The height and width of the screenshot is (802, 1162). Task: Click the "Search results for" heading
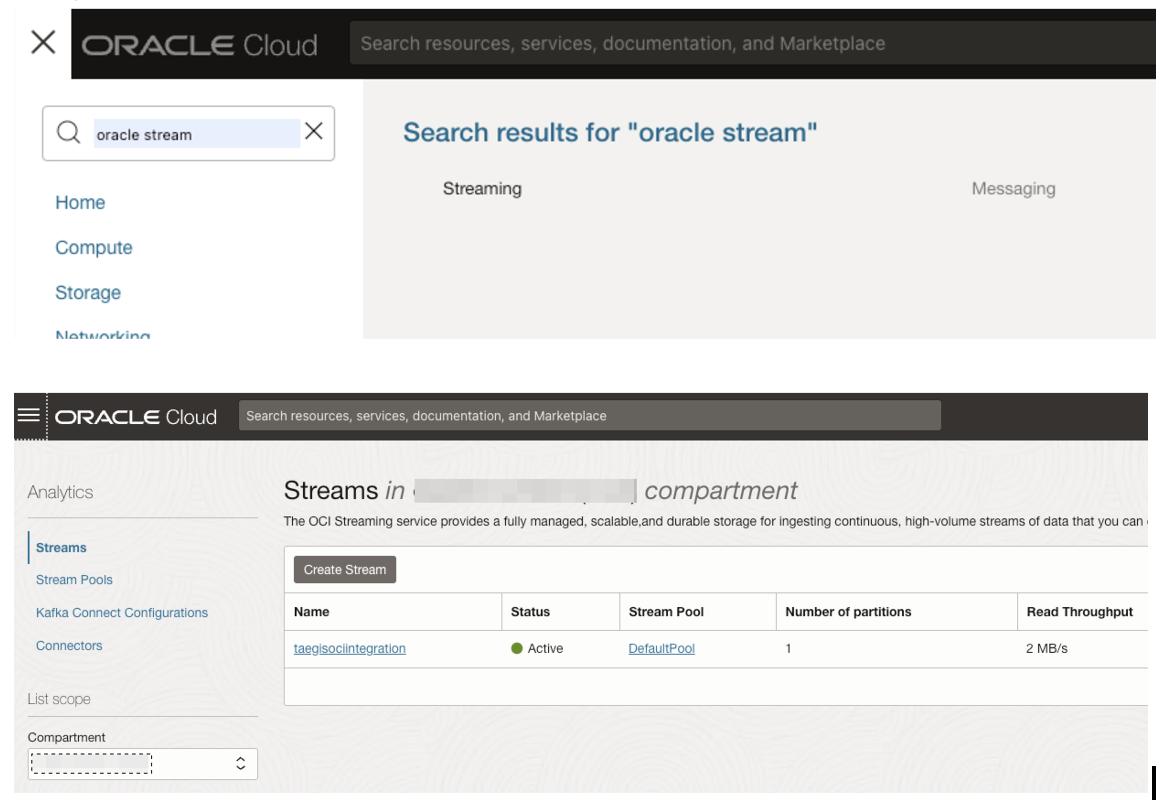click(x=610, y=133)
